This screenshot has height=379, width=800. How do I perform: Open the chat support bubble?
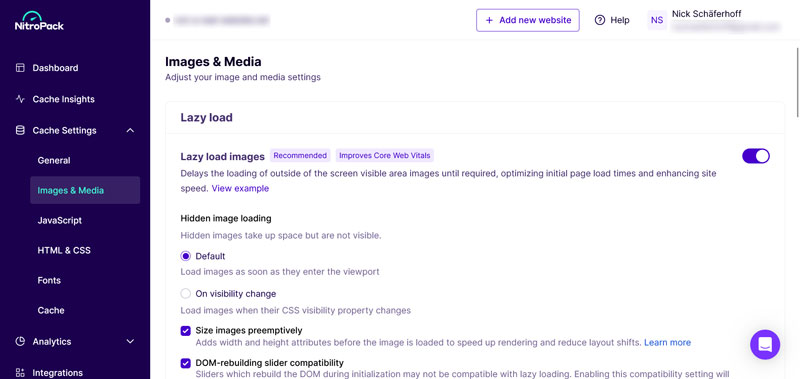(765, 344)
